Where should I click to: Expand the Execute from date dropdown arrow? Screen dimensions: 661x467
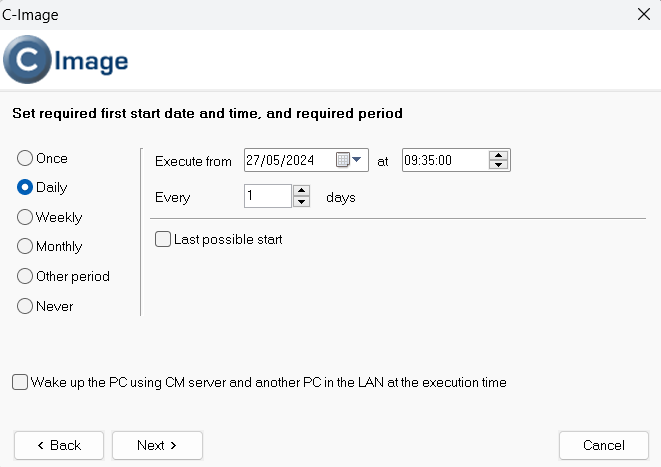(x=357, y=159)
